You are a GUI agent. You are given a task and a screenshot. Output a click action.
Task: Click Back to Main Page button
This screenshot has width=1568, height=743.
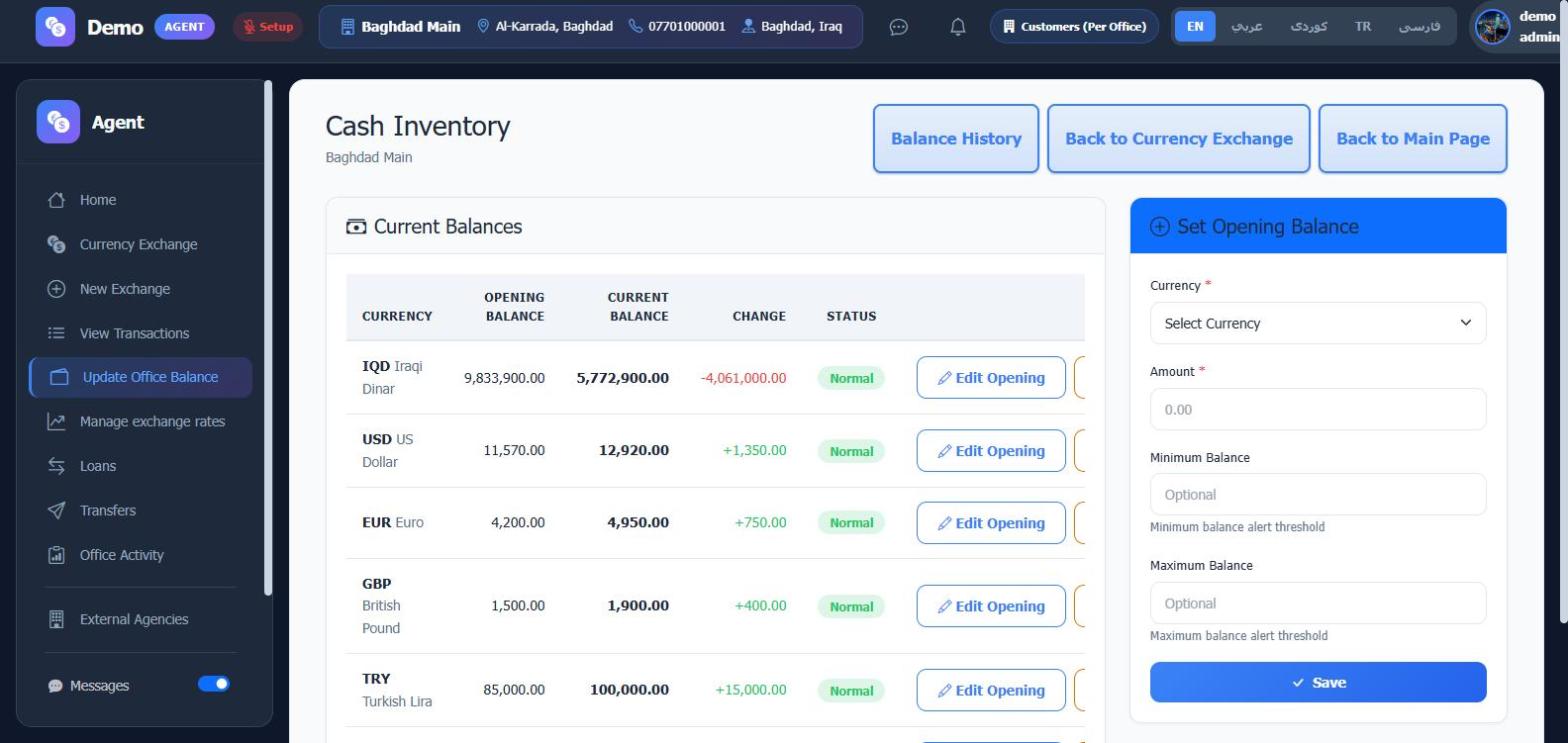coord(1413,139)
